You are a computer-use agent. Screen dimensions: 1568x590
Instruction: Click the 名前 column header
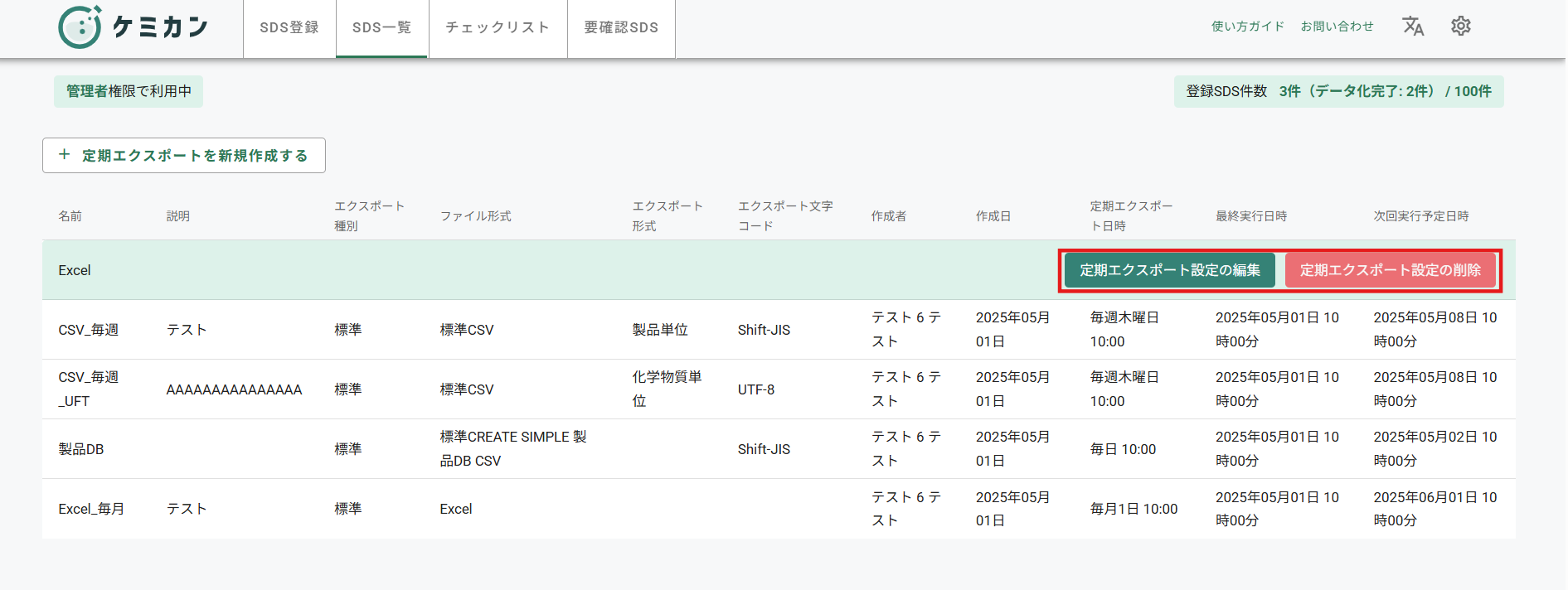[x=70, y=216]
